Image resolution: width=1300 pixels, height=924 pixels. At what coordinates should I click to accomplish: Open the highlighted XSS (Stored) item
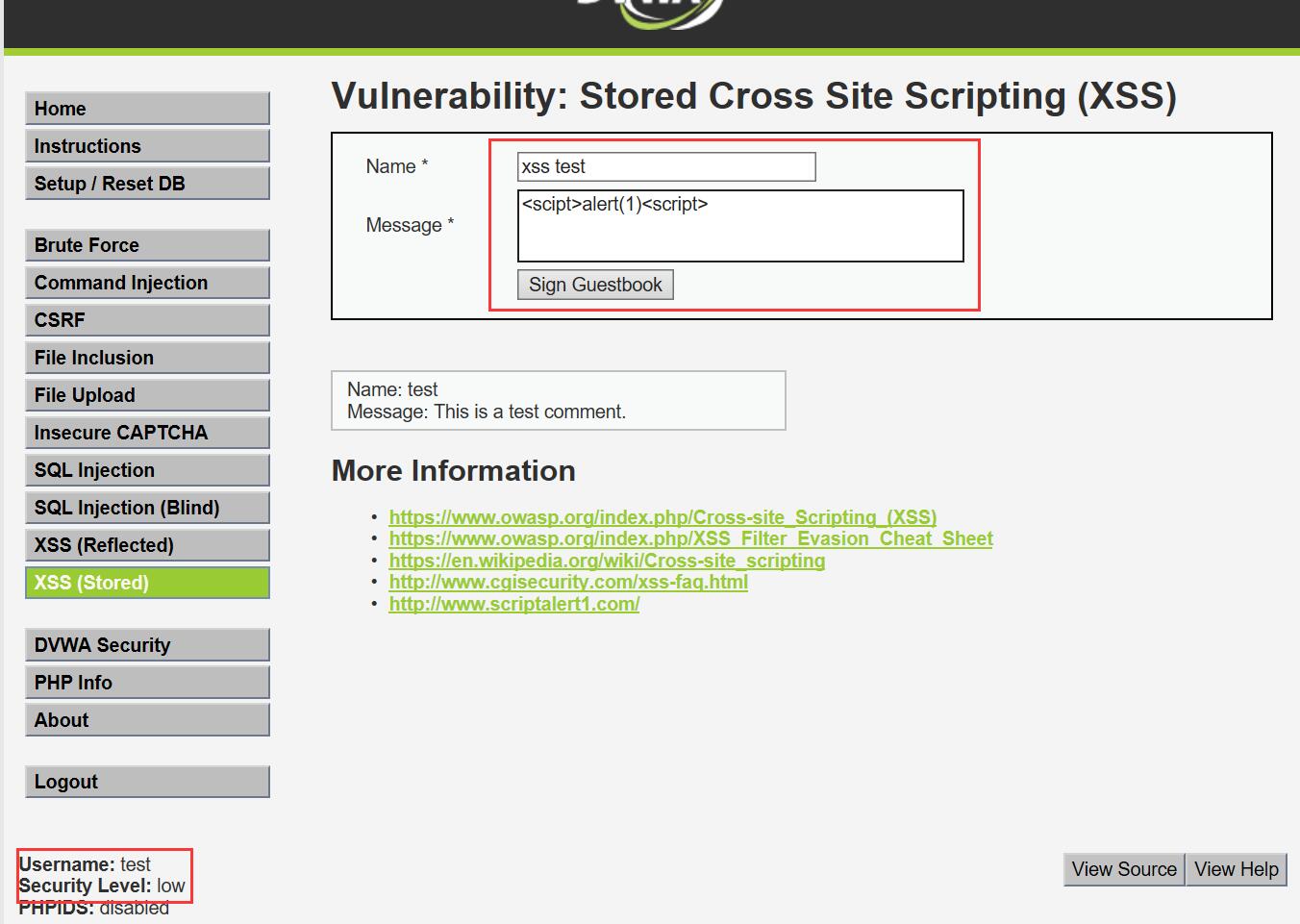tap(147, 583)
